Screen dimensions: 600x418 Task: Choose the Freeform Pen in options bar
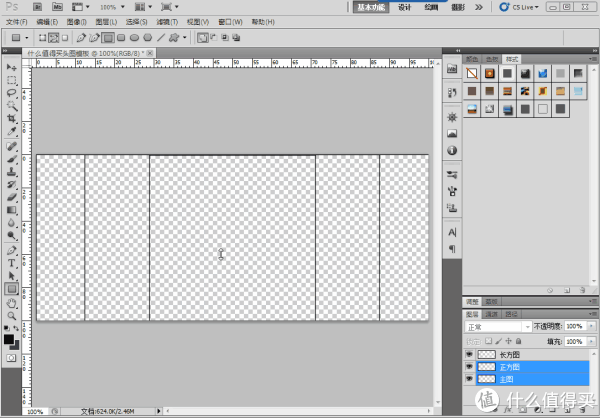pyautogui.click(x=94, y=38)
